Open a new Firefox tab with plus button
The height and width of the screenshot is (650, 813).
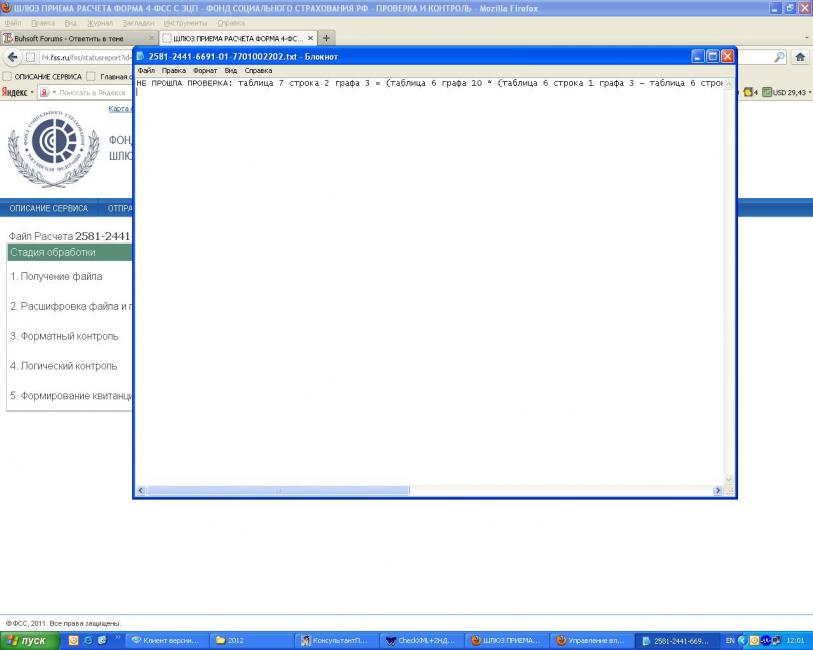click(x=327, y=38)
